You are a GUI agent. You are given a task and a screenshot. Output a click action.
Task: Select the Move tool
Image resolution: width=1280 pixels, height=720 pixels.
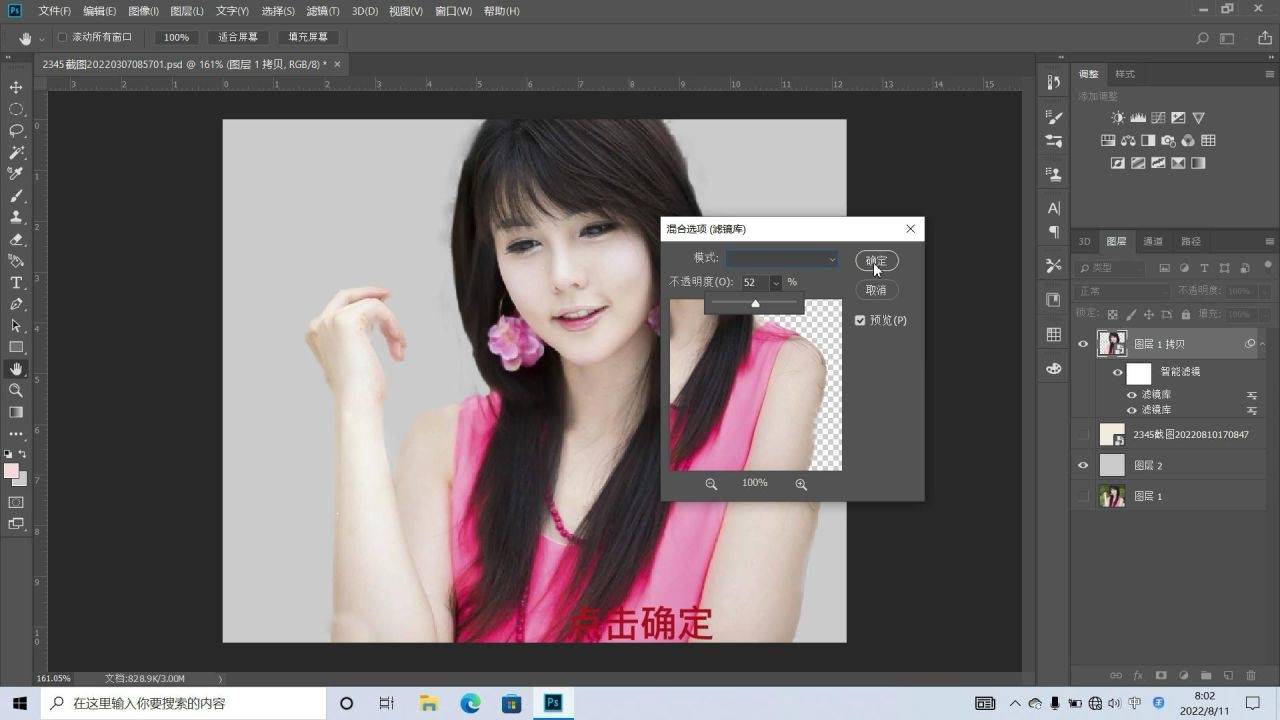coord(16,88)
